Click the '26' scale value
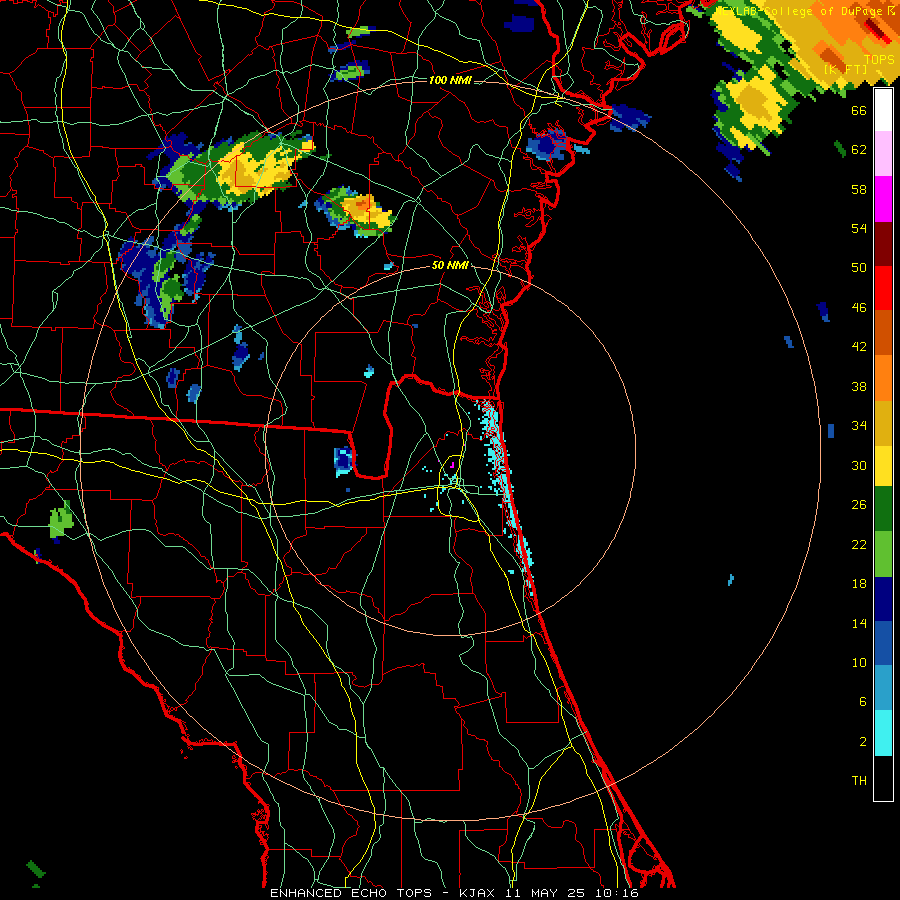The image size is (900, 900). coord(859,505)
